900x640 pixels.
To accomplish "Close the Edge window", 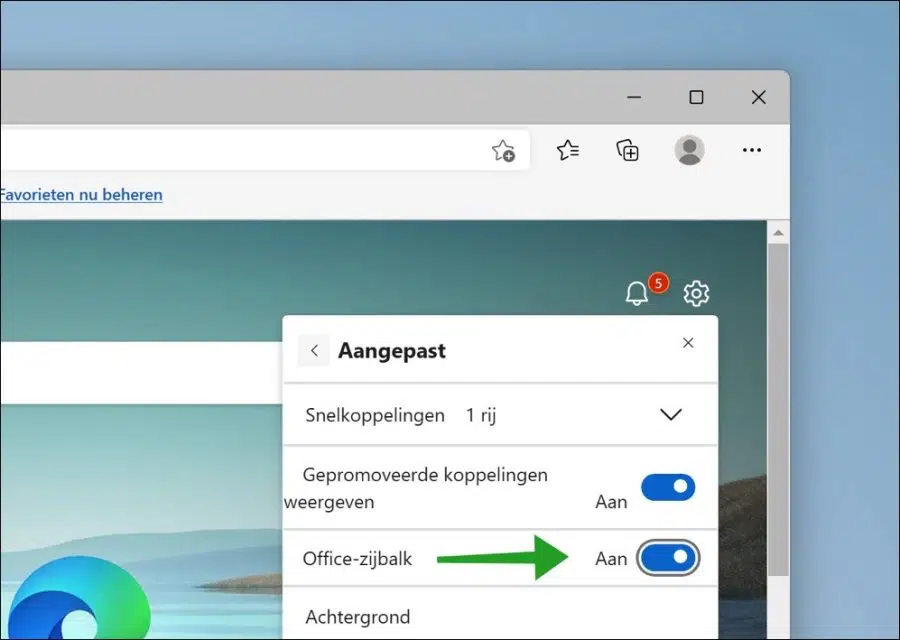I will click(x=758, y=97).
